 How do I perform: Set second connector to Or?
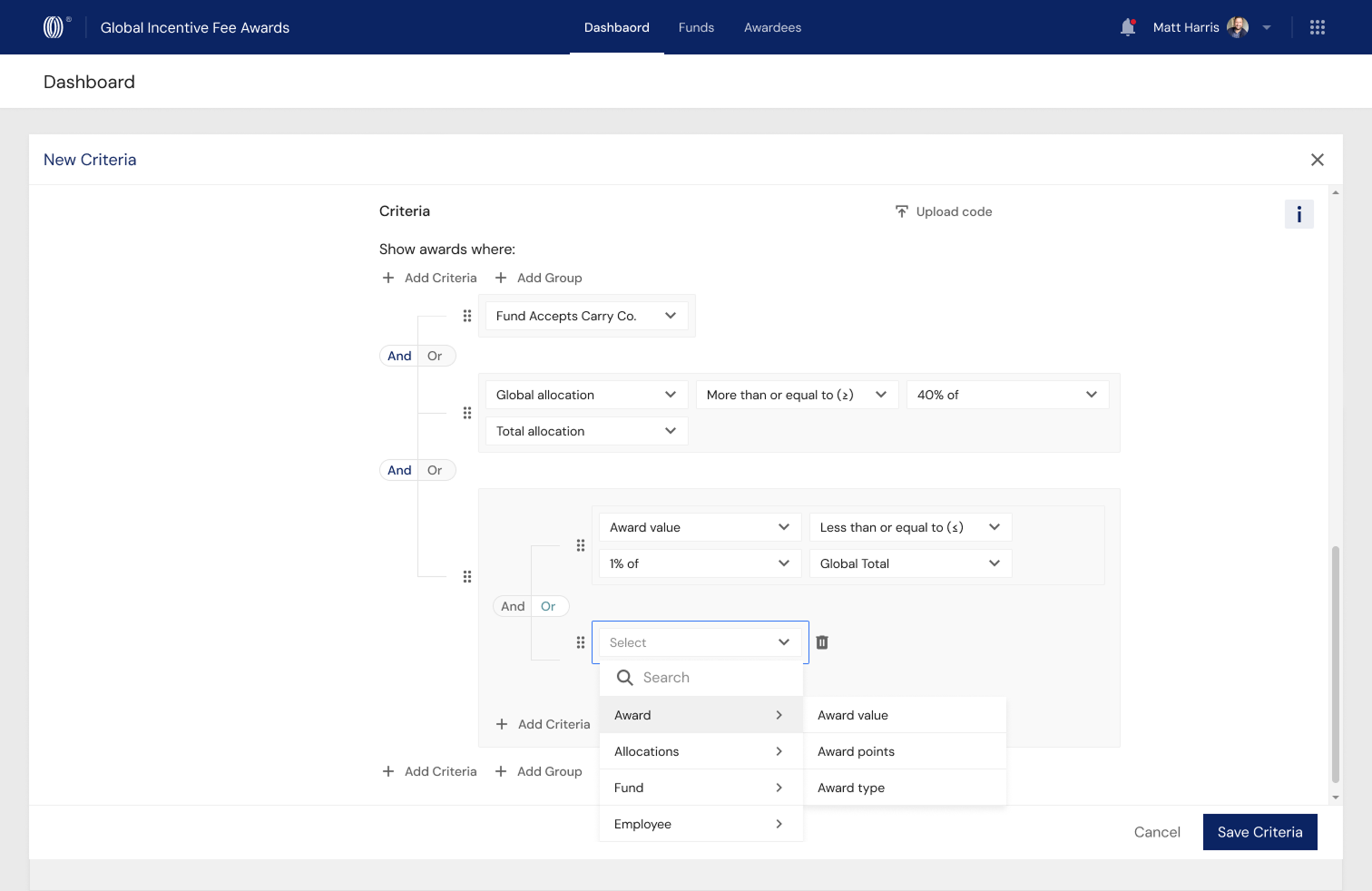(x=436, y=470)
